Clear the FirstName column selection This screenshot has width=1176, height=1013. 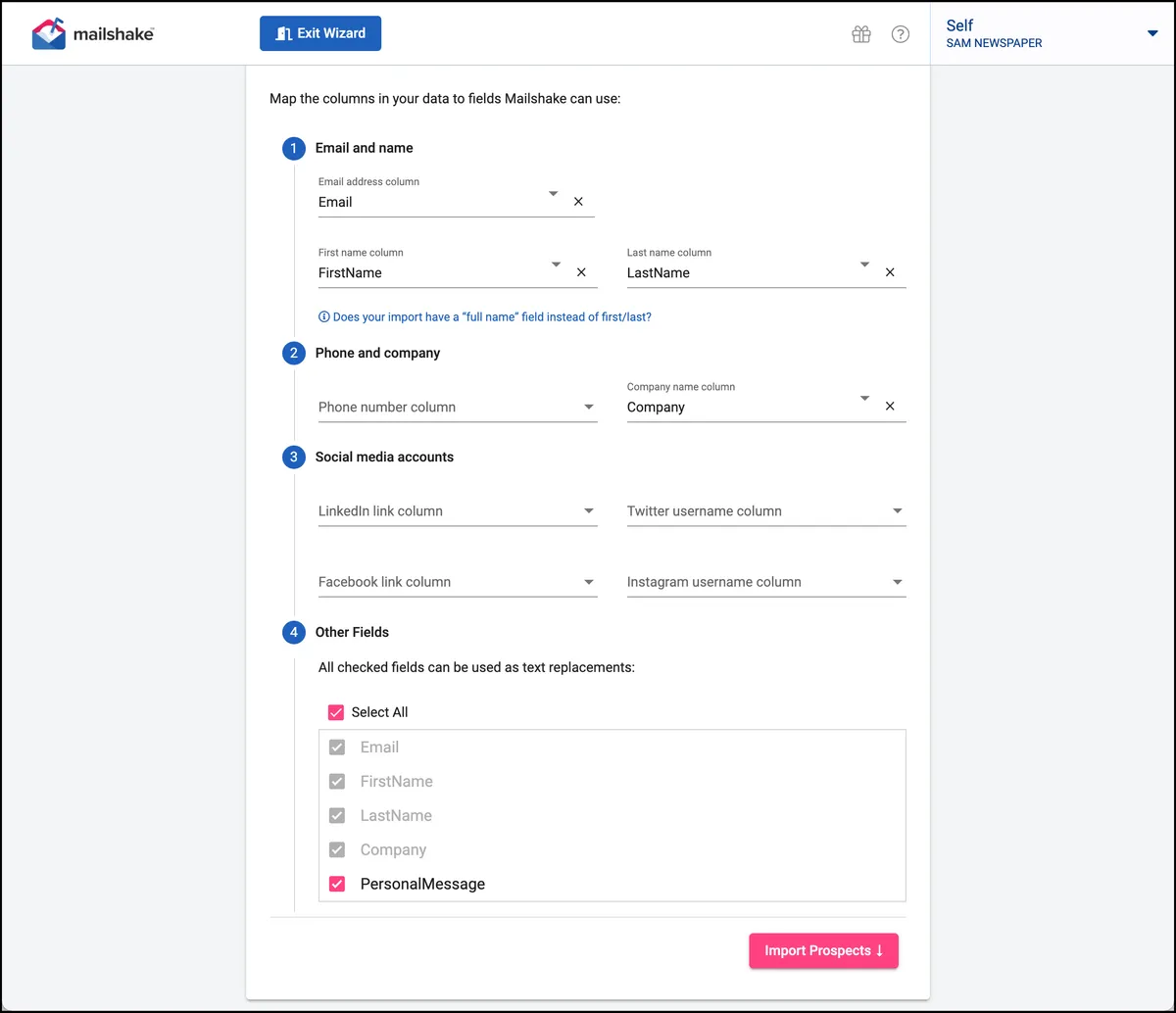(581, 272)
